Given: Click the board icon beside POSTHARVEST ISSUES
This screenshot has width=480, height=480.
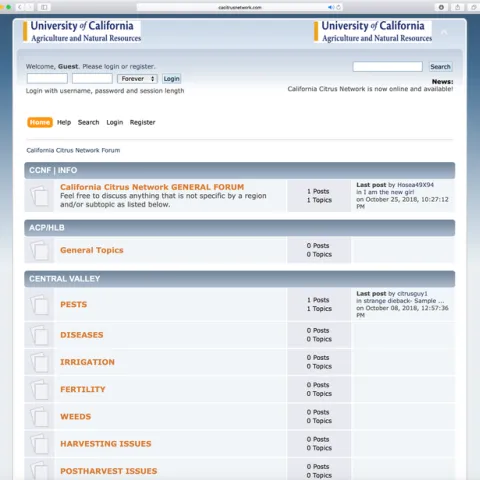Looking at the screenshot, I should pyautogui.click(x=39, y=471).
